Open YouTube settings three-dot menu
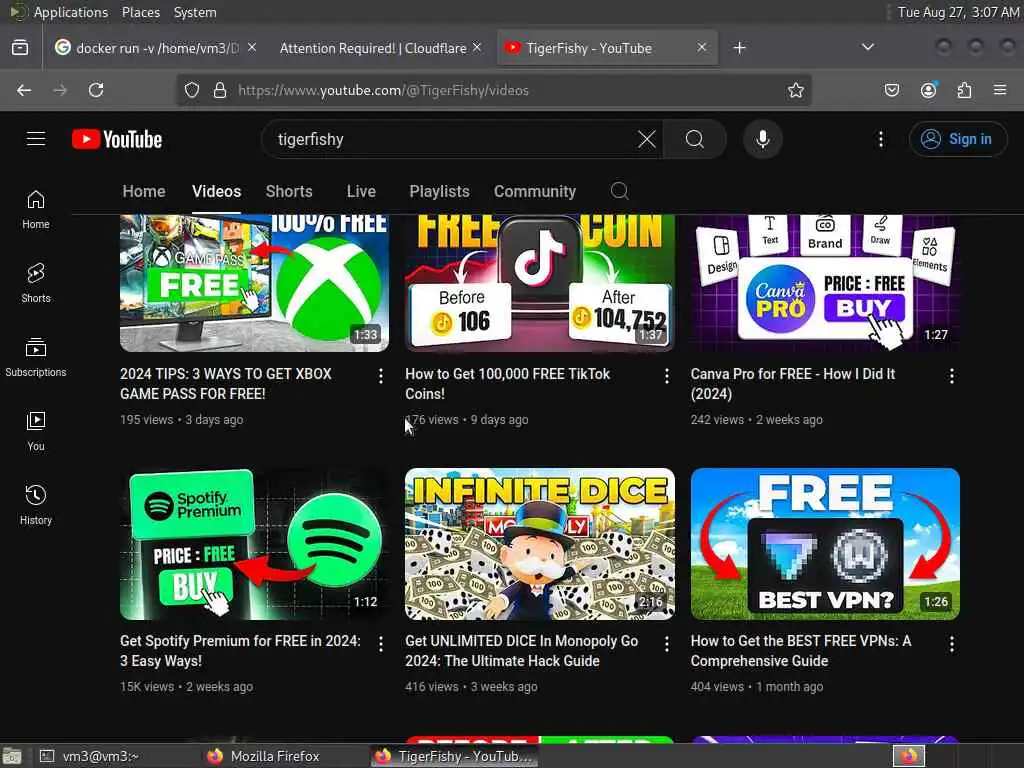Image resolution: width=1024 pixels, height=768 pixels. 881,139
